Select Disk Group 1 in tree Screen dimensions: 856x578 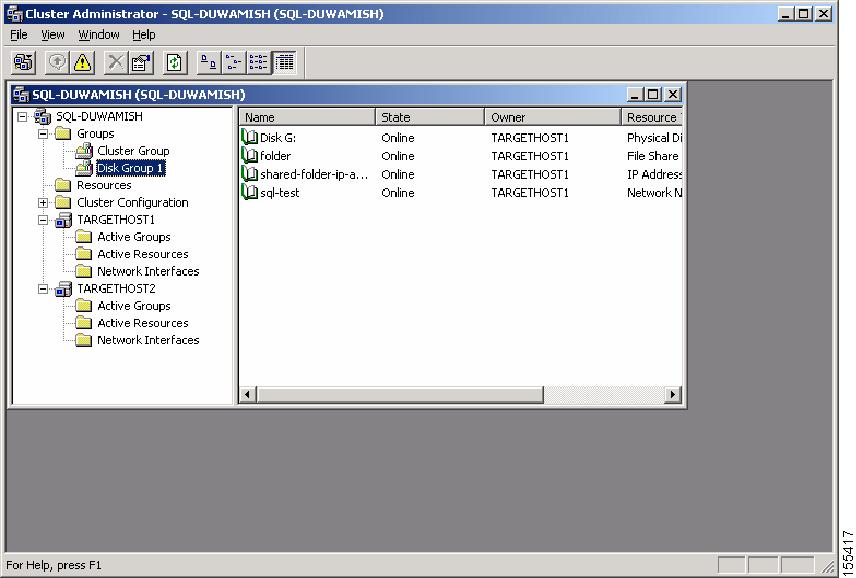(130, 168)
